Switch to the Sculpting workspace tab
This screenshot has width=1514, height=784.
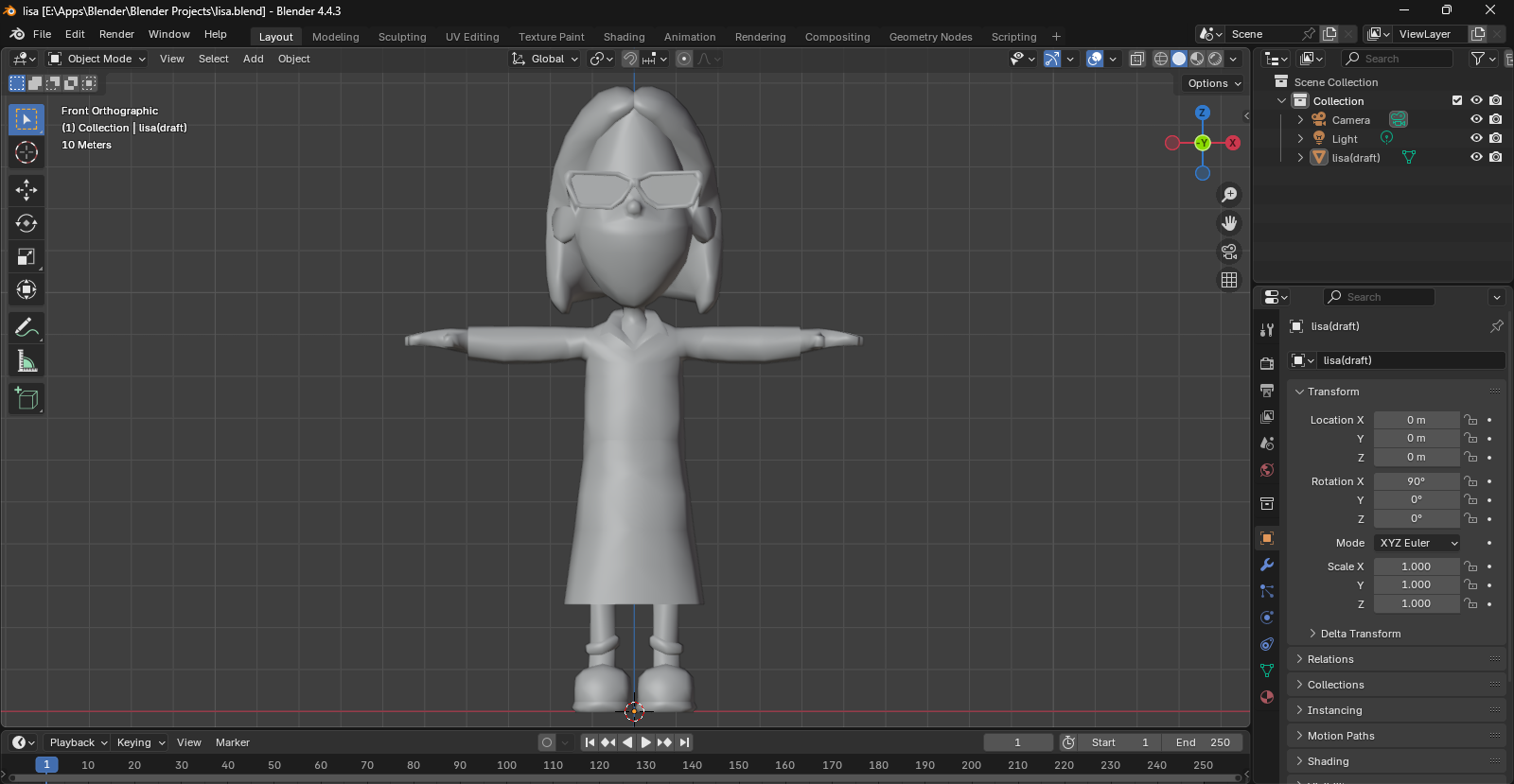coord(402,37)
